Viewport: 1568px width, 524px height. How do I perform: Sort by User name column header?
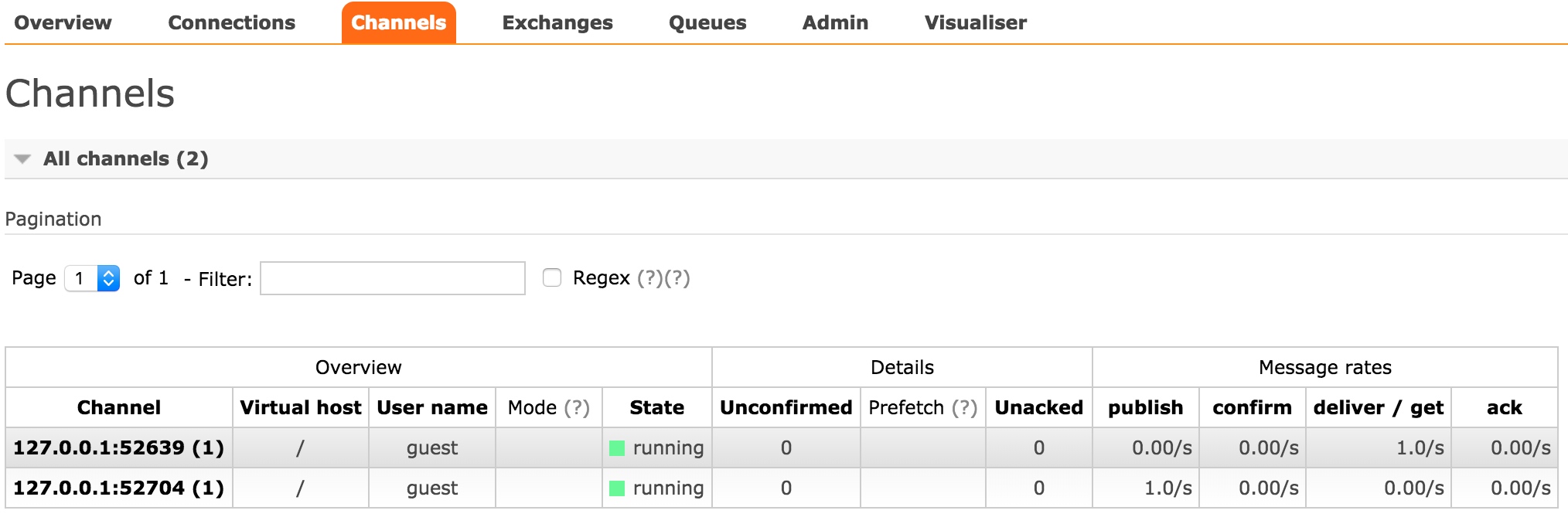432,407
